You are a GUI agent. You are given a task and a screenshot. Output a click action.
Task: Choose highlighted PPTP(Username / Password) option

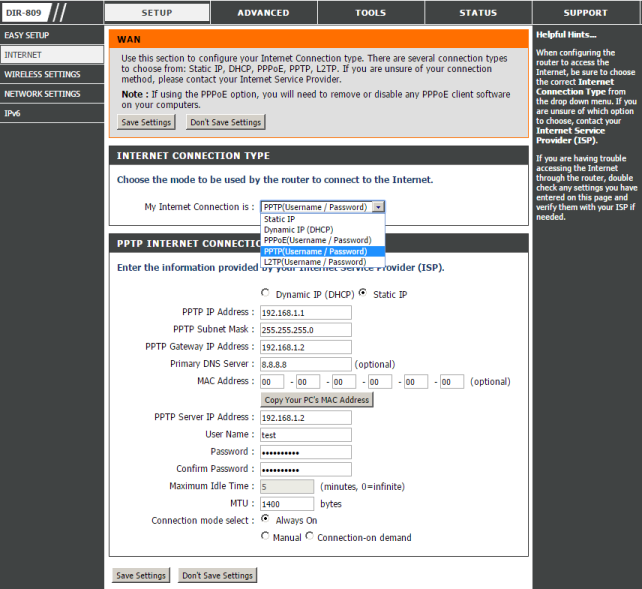click(x=323, y=251)
